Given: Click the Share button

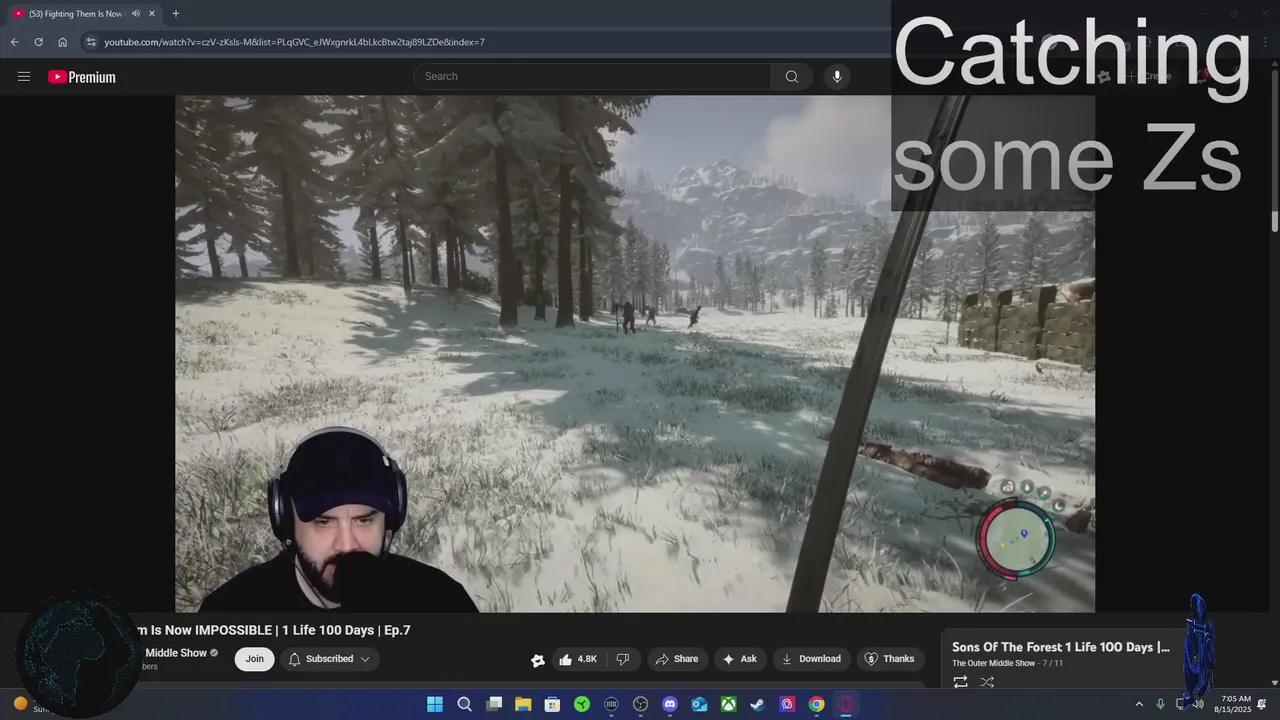Looking at the screenshot, I should [x=676, y=659].
